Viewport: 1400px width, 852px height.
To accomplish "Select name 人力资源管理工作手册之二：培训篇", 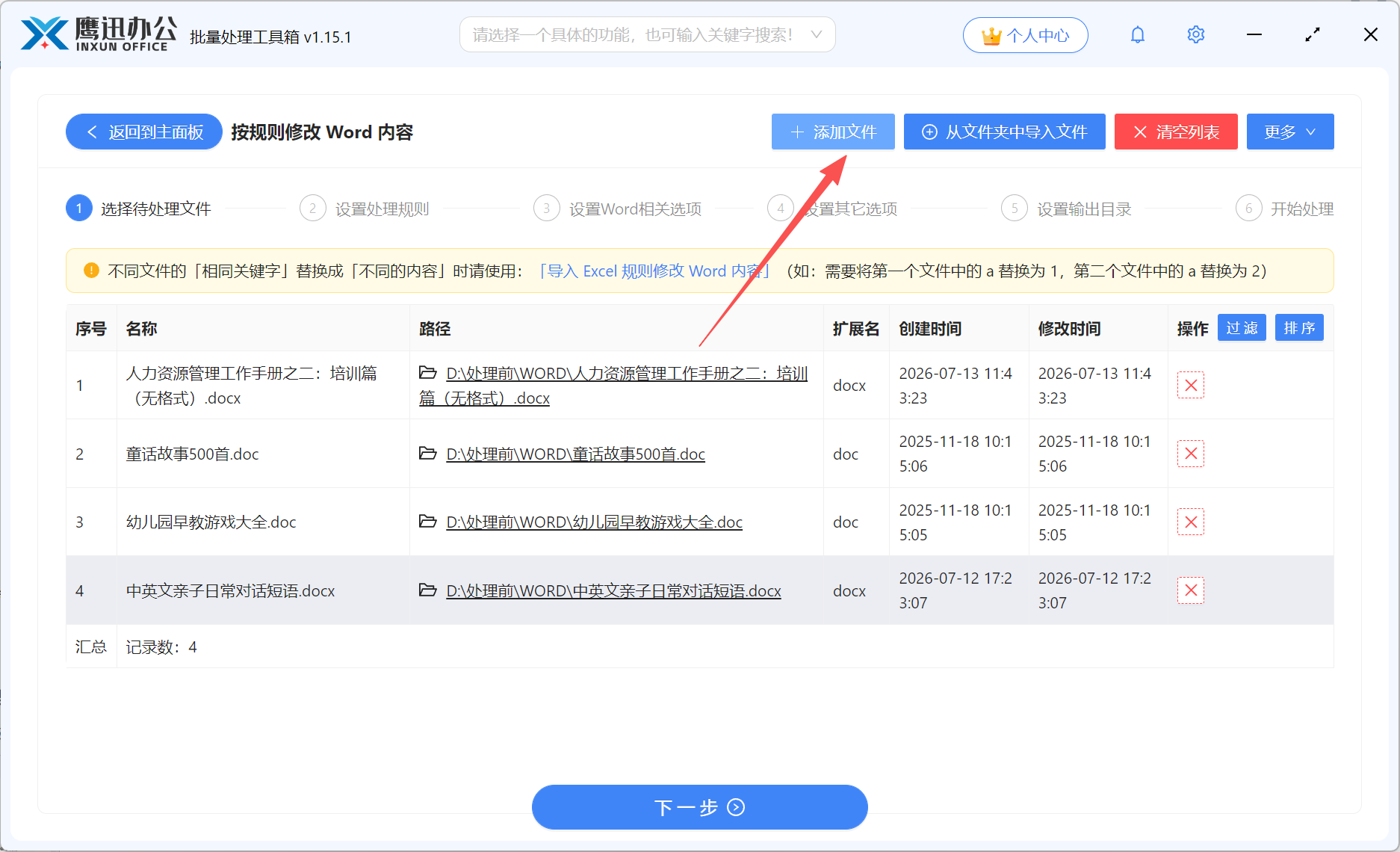I will point(252,386).
